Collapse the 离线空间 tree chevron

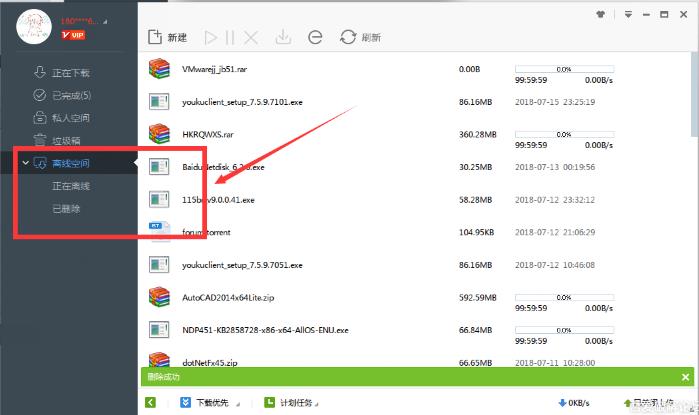(25, 163)
